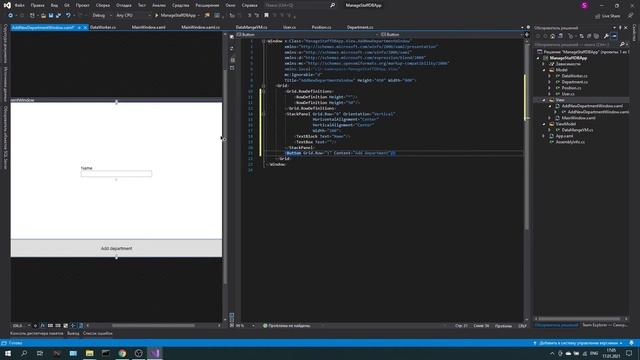
Task: Click the designer horizontal scrollbar
Action: pos(153,326)
